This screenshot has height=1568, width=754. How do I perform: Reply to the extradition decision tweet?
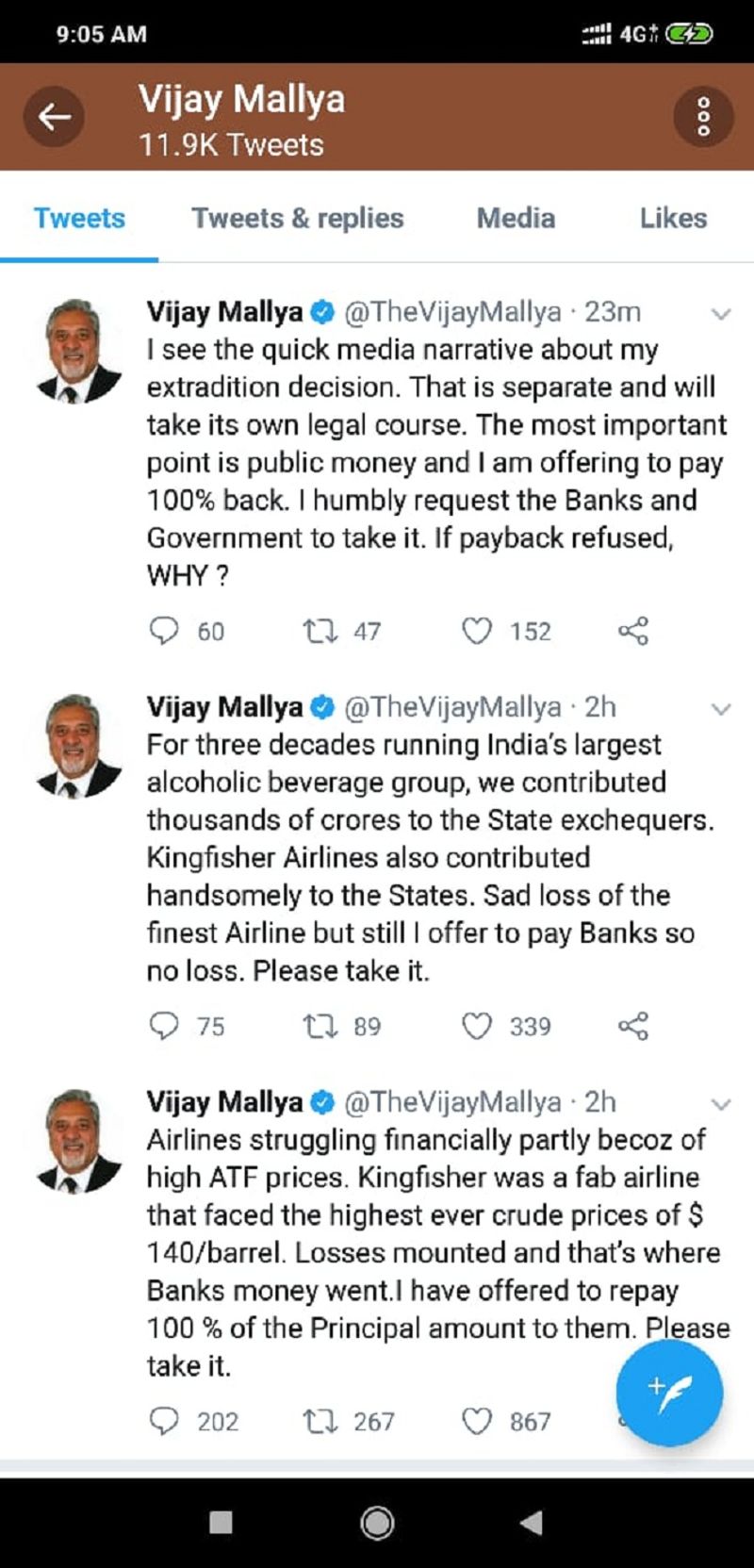pyautogui.click(x=165, y=630)
